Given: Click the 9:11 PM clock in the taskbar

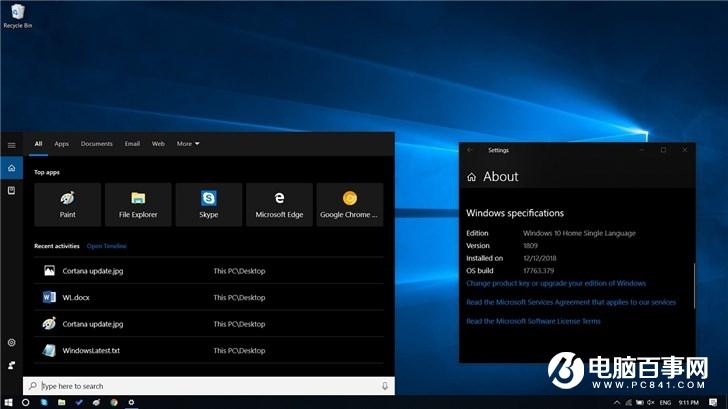Looking at the screenshot, I should pos(689,403).
